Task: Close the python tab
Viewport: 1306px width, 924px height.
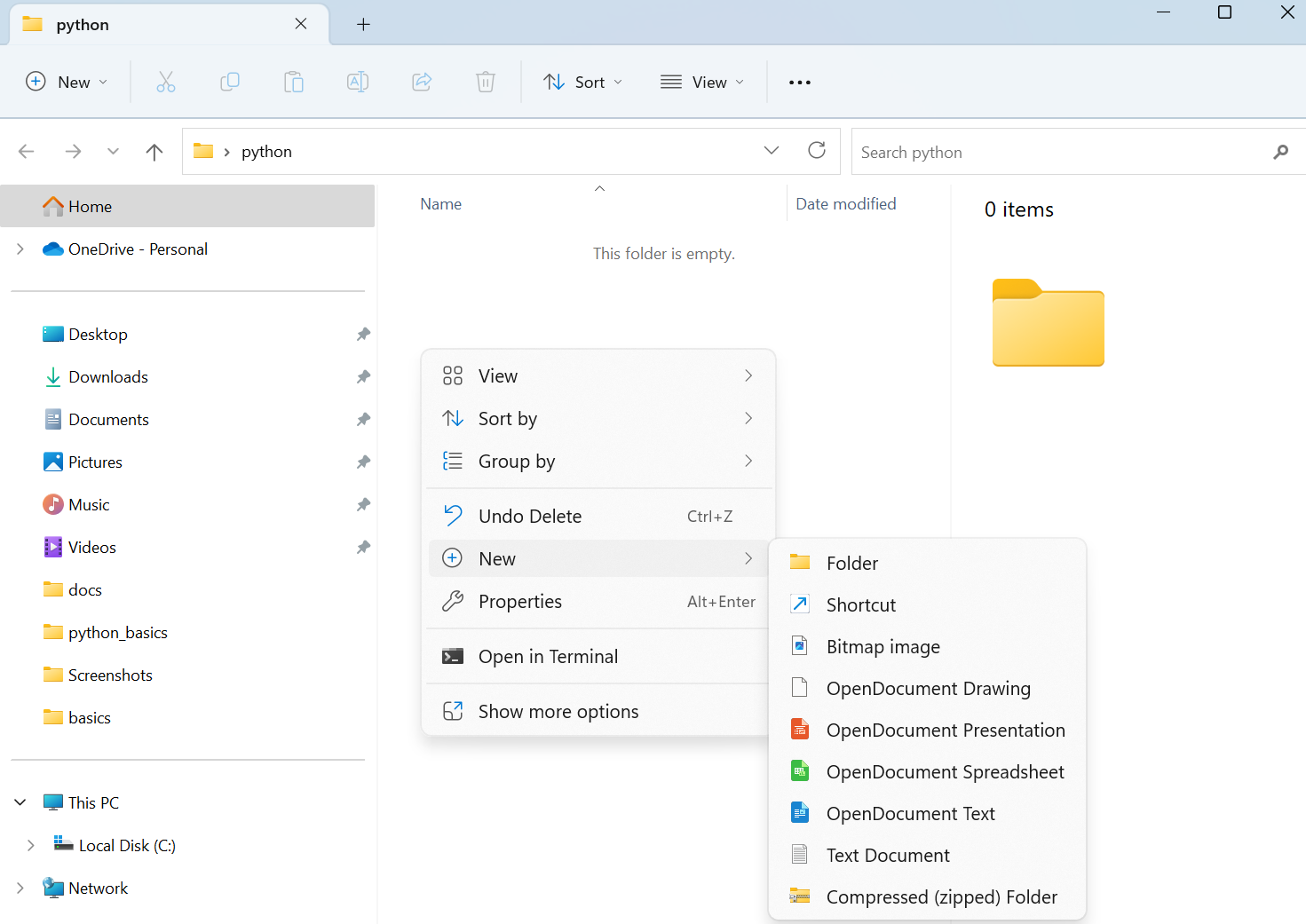Action: pyautogui.click(x=301, y=24)
